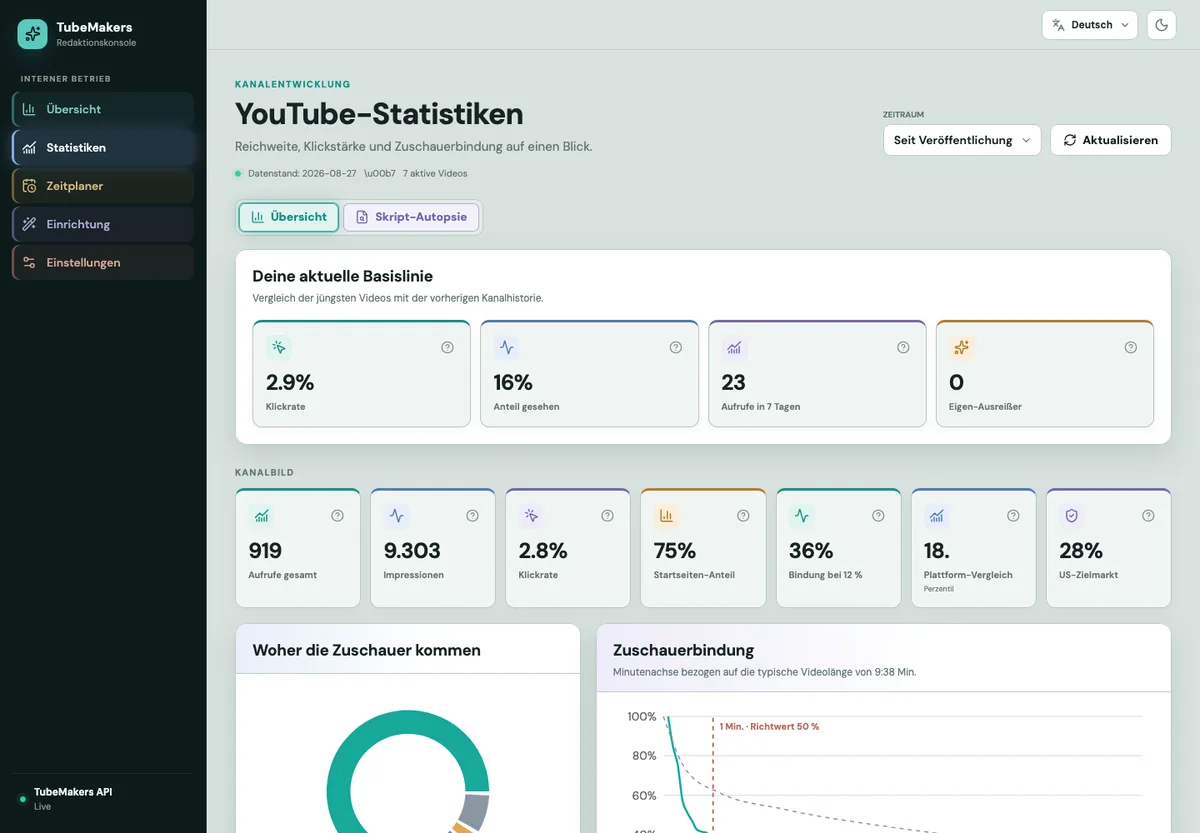The height and width of the screenshot is (833, 1200).
Task: Click the 23 Aufrufe in 7 Tagen value
Action: click(734, 382)
